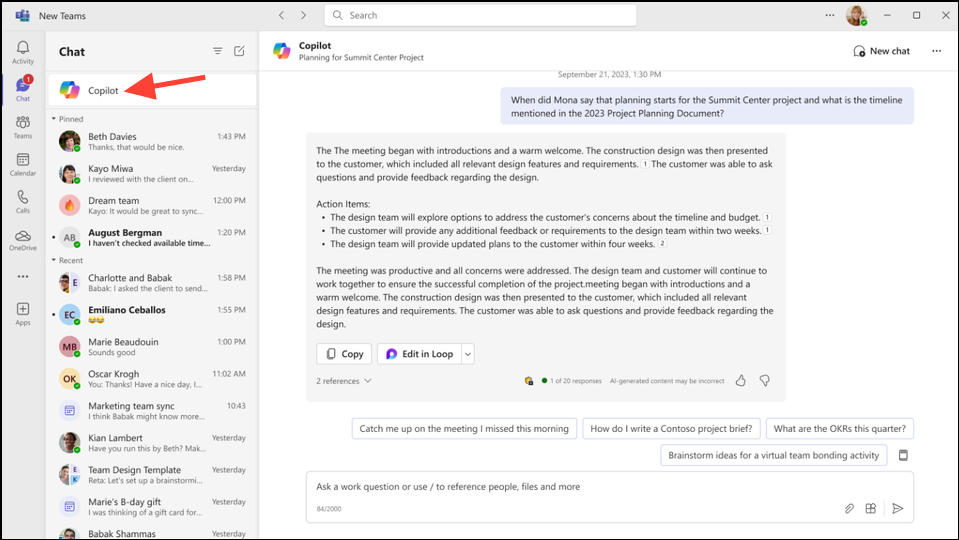
Task: Start a new chat with compose icon
Action: (239, 51)
